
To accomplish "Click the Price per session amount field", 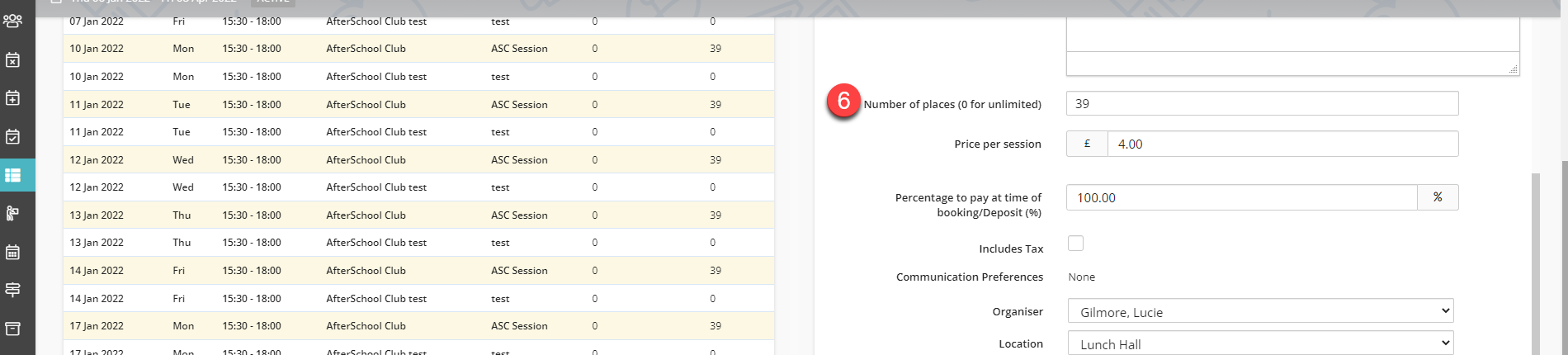I will (x=1282, y=144).
